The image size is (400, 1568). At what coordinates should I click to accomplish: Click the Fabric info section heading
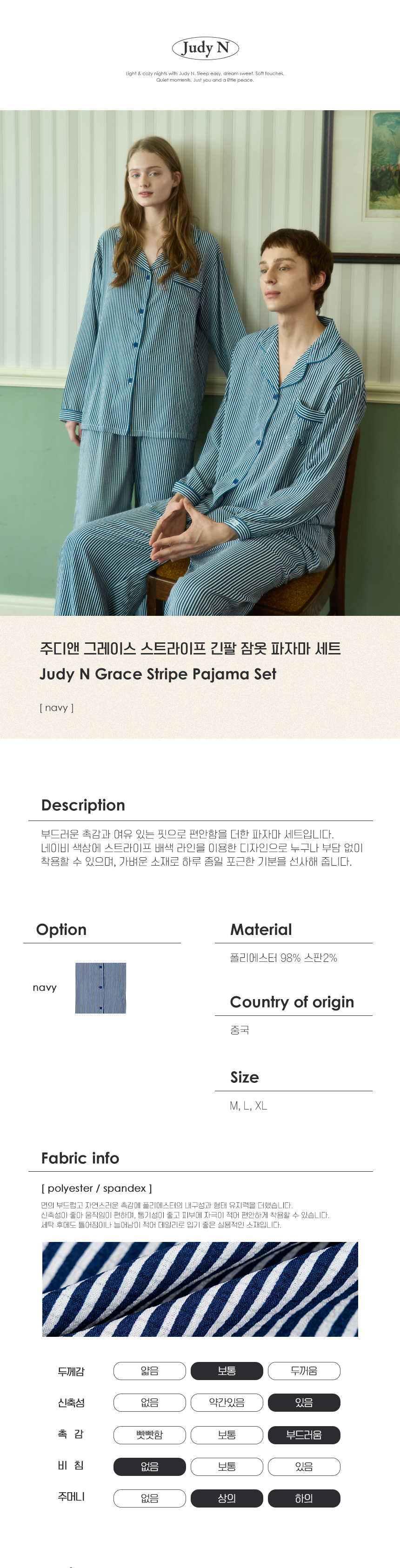(80, 1158)
